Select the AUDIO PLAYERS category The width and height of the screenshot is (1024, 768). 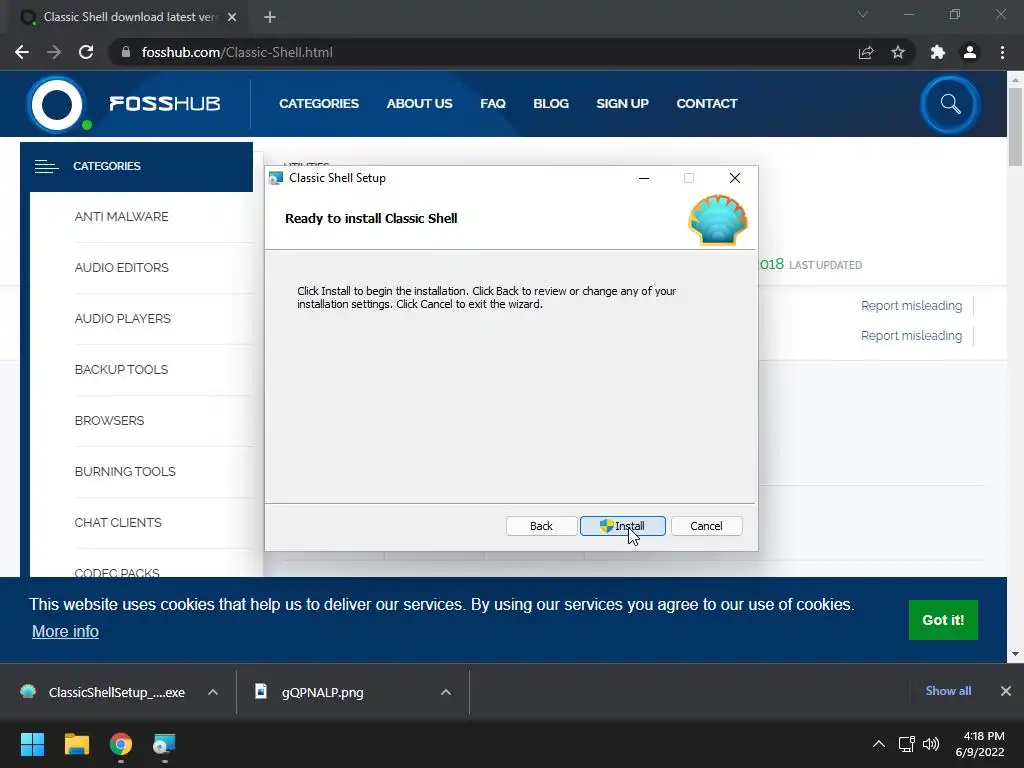[123, 318]
